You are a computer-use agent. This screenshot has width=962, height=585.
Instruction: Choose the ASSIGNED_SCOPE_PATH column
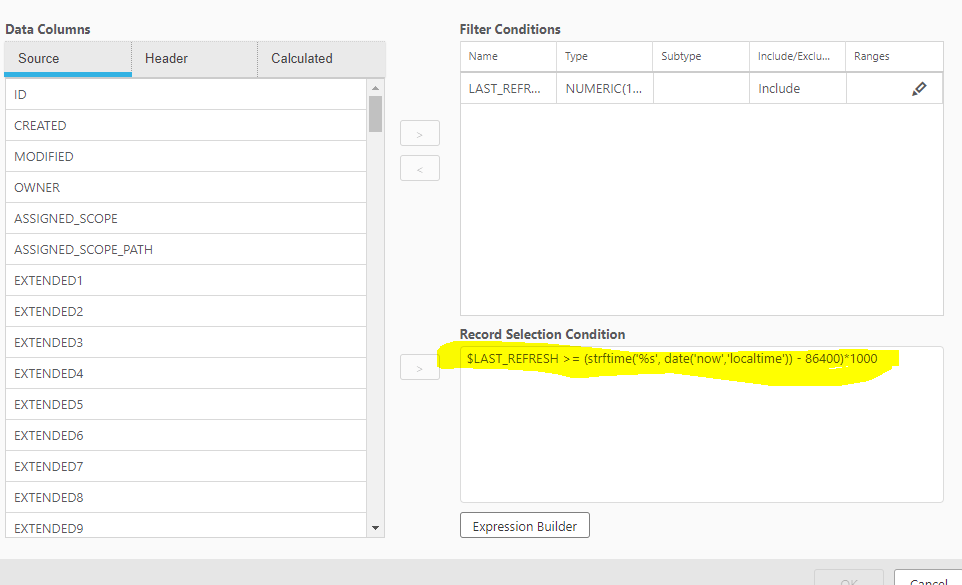(186, 250)
